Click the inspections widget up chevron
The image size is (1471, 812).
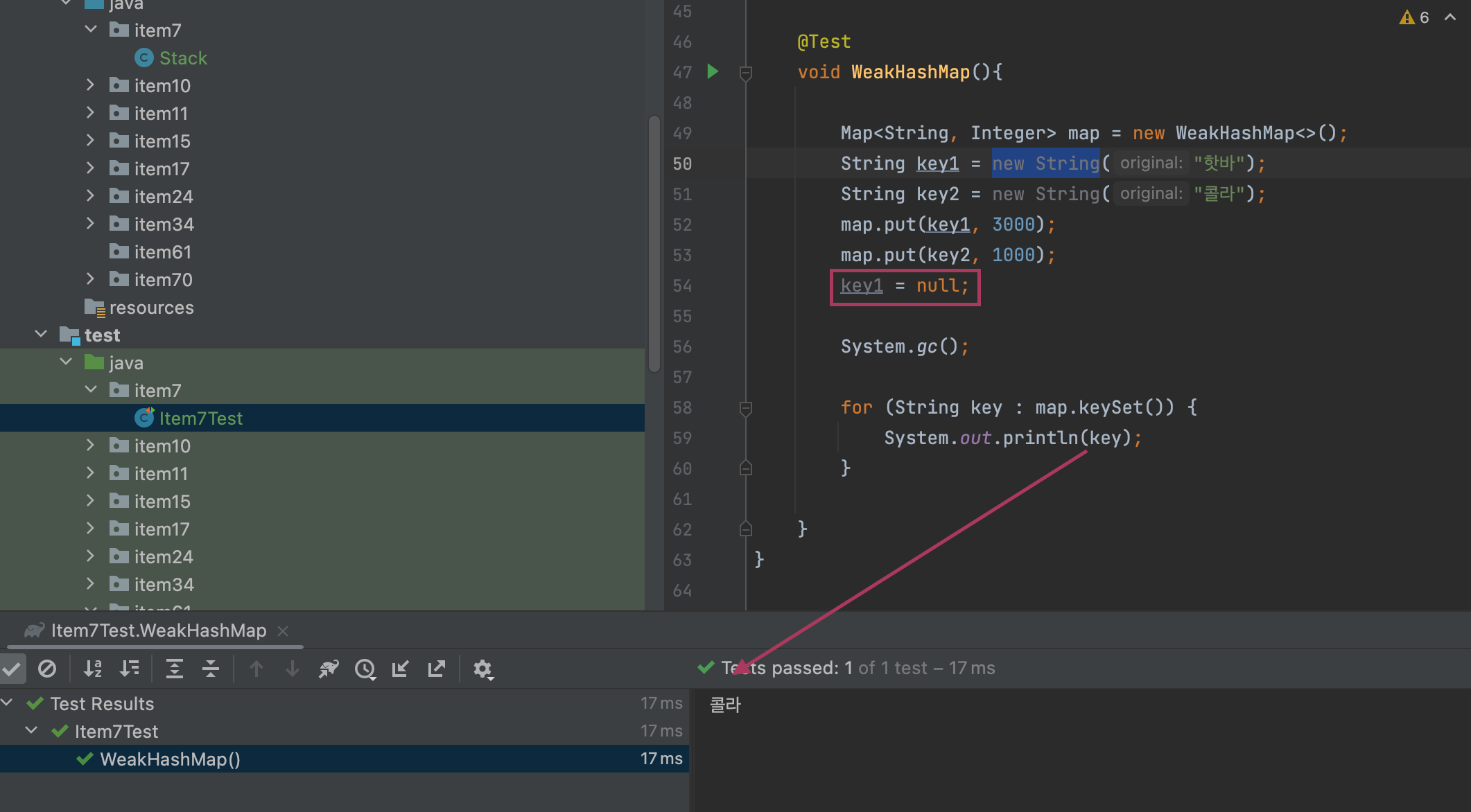[x=1450, y=17]
